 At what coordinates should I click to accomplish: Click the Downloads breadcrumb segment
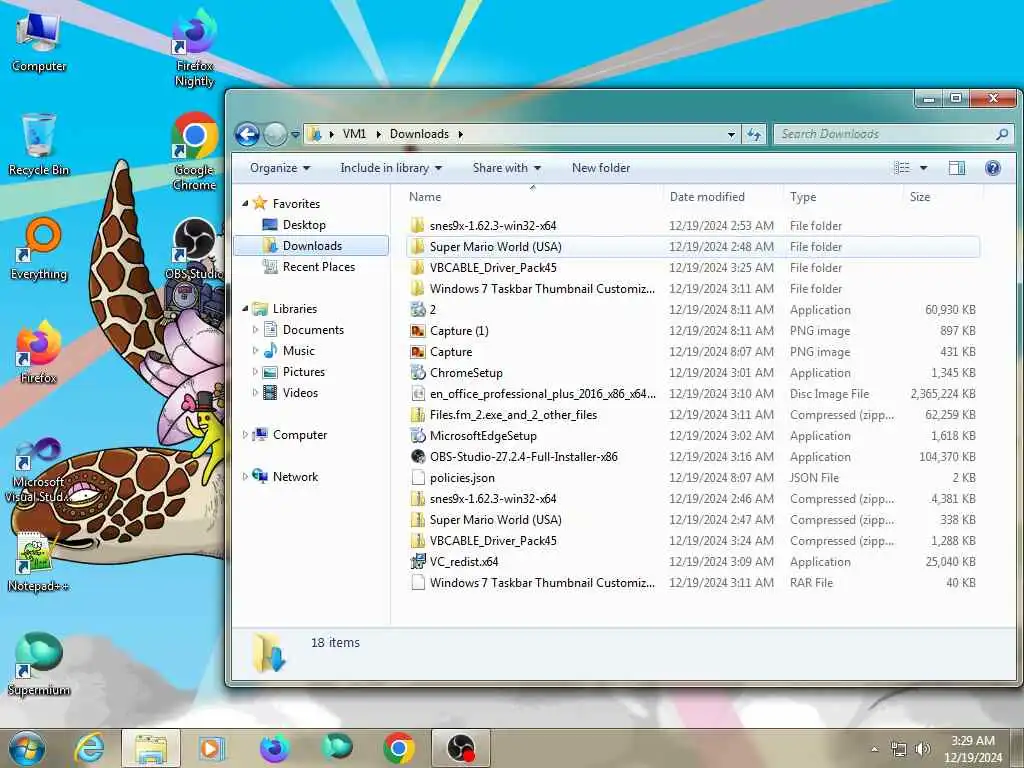pyautogui.click(x=419, y=134)
